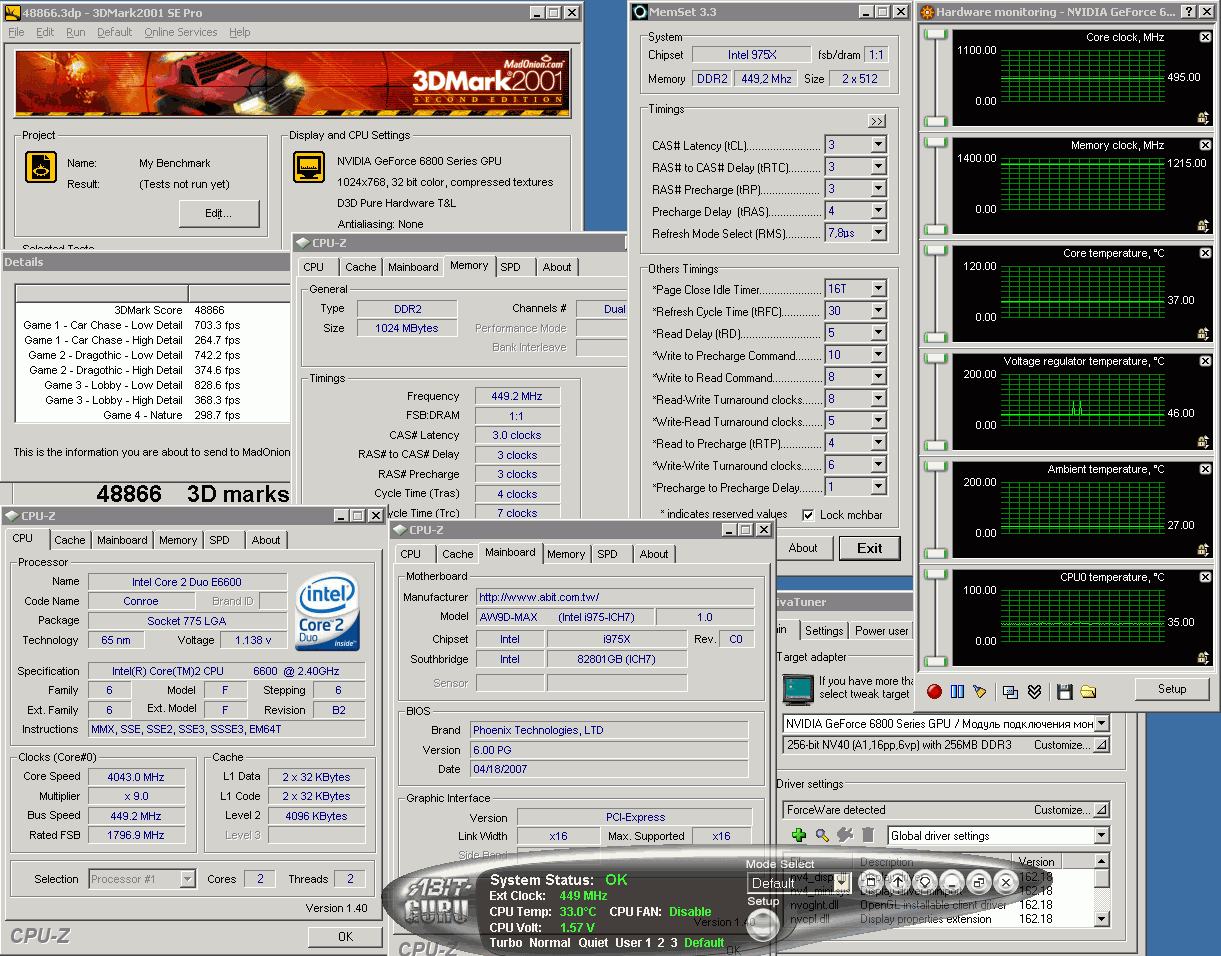Open 3DMark Online Services menu
The image size is (1221, 956).
pyautogui.click(x=180, y=32)
